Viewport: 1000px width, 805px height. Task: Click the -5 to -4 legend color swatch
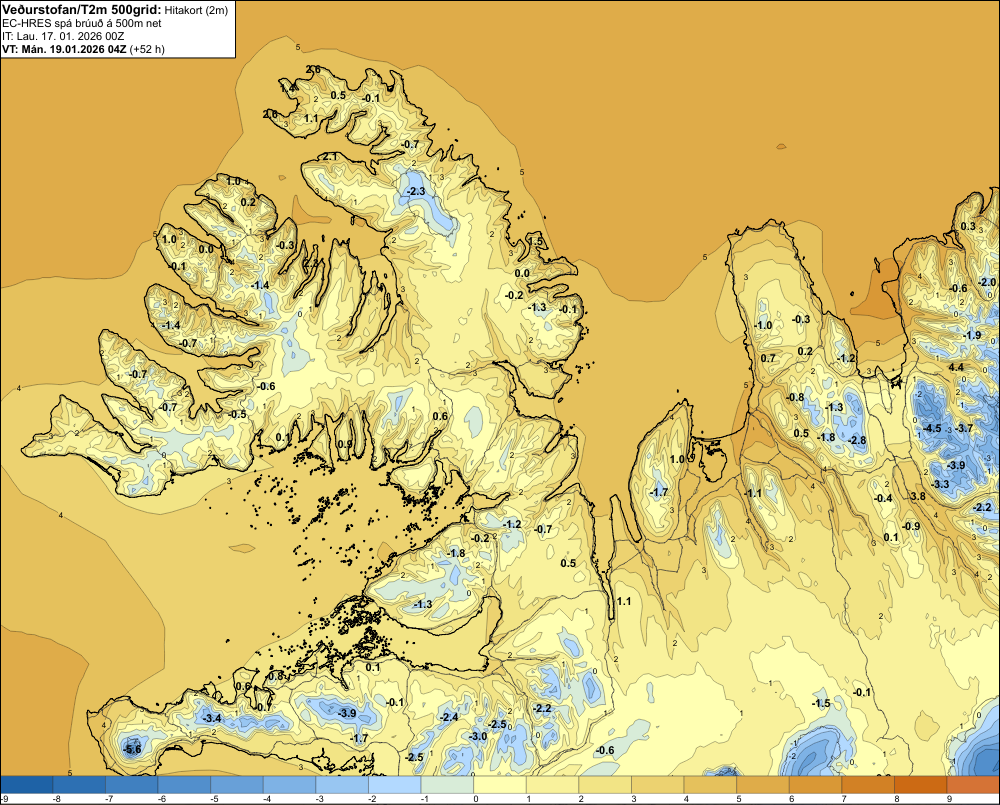237,784
